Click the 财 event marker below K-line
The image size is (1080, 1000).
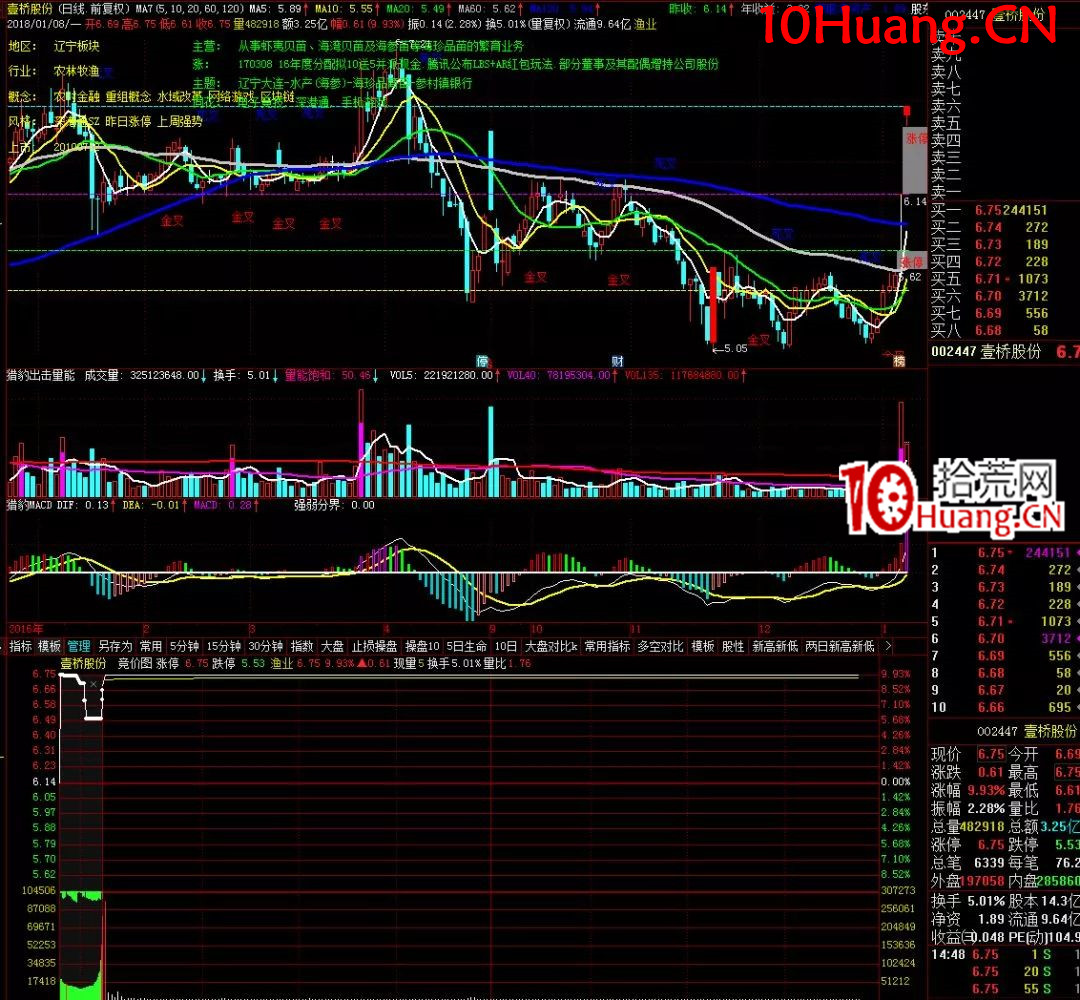point(617,361)
